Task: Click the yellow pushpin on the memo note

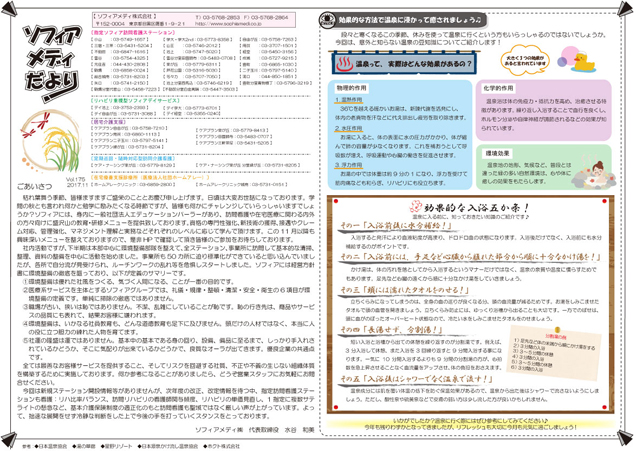Action: (x=557, y=330)
